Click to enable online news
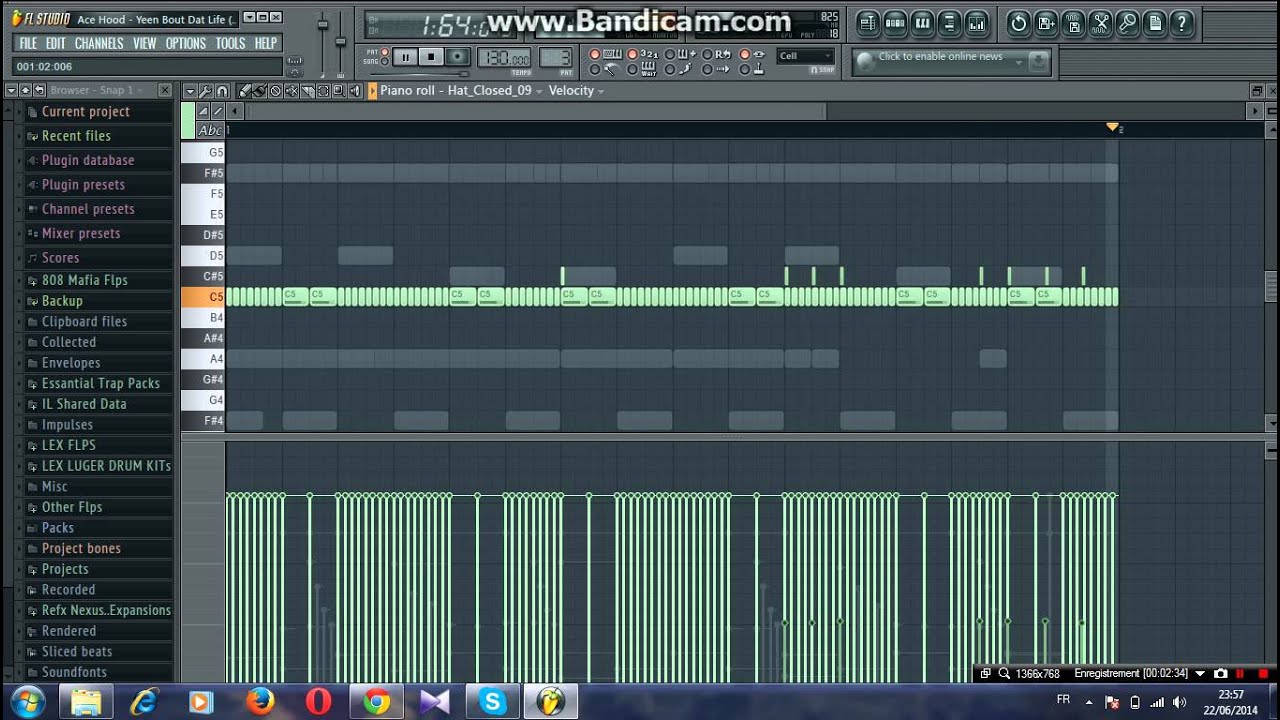This screenshot has width=1280, height=720. [941, 56]
